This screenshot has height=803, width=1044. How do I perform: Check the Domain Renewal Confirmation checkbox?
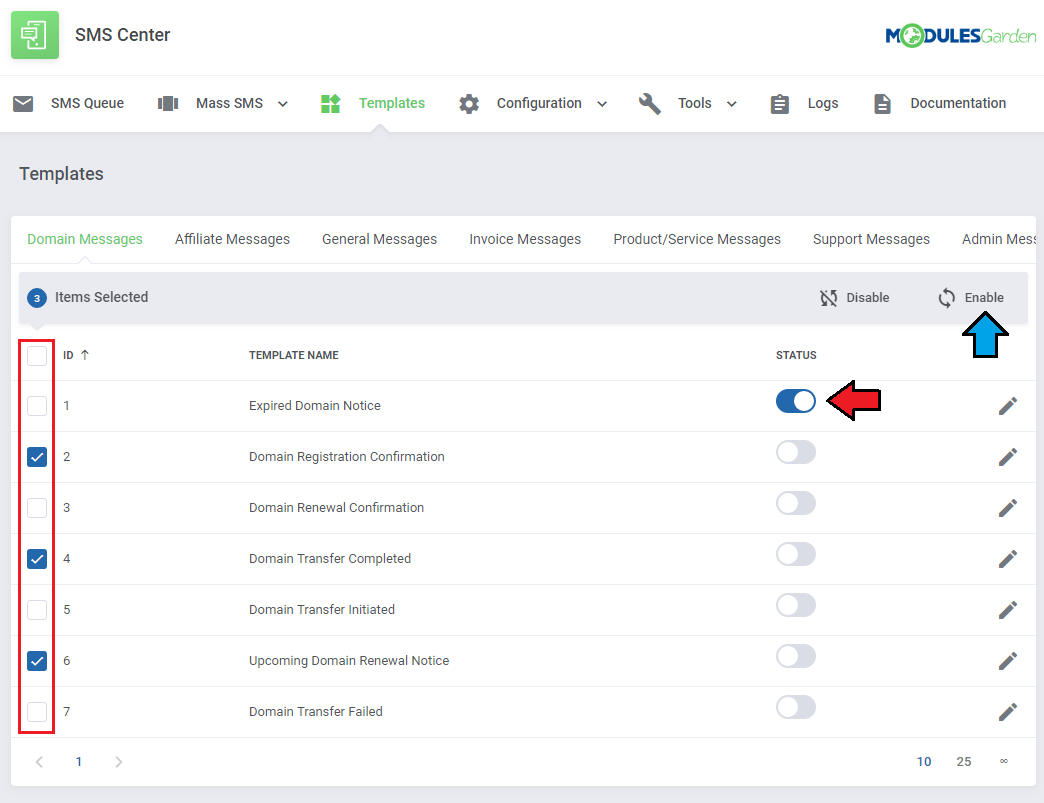click(37, 508)
